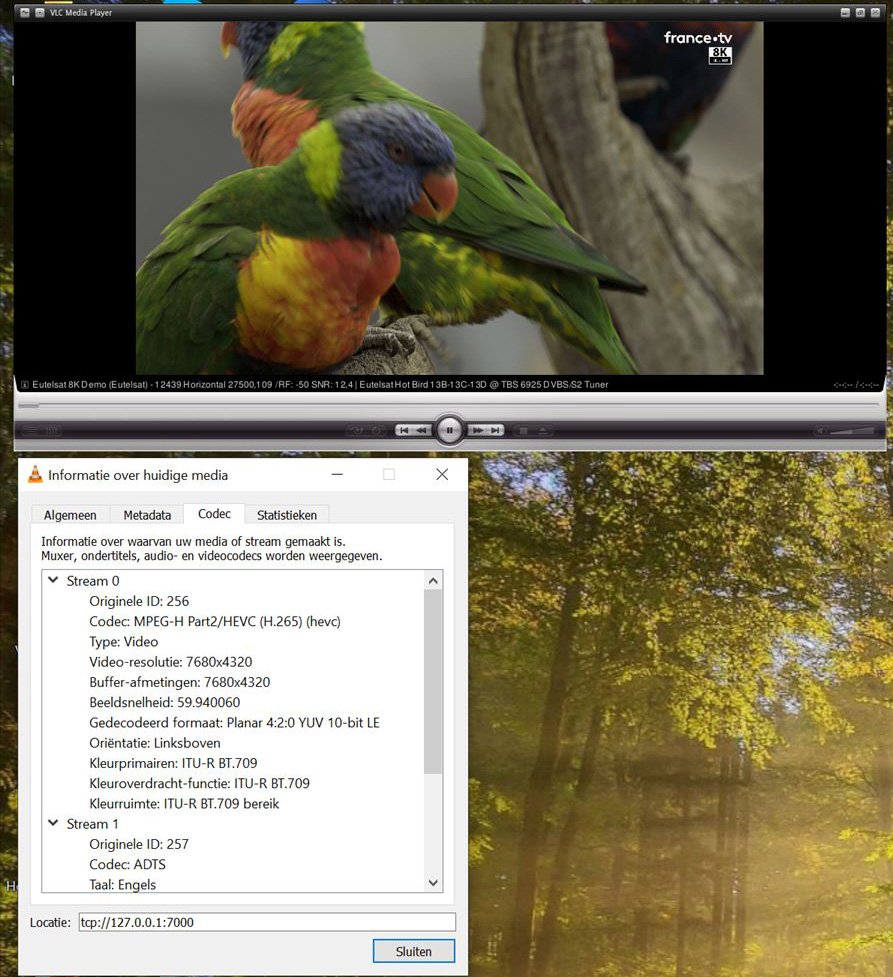
Task: Collapse the Stream 0 tree node
Action: [x=52, y=581]
